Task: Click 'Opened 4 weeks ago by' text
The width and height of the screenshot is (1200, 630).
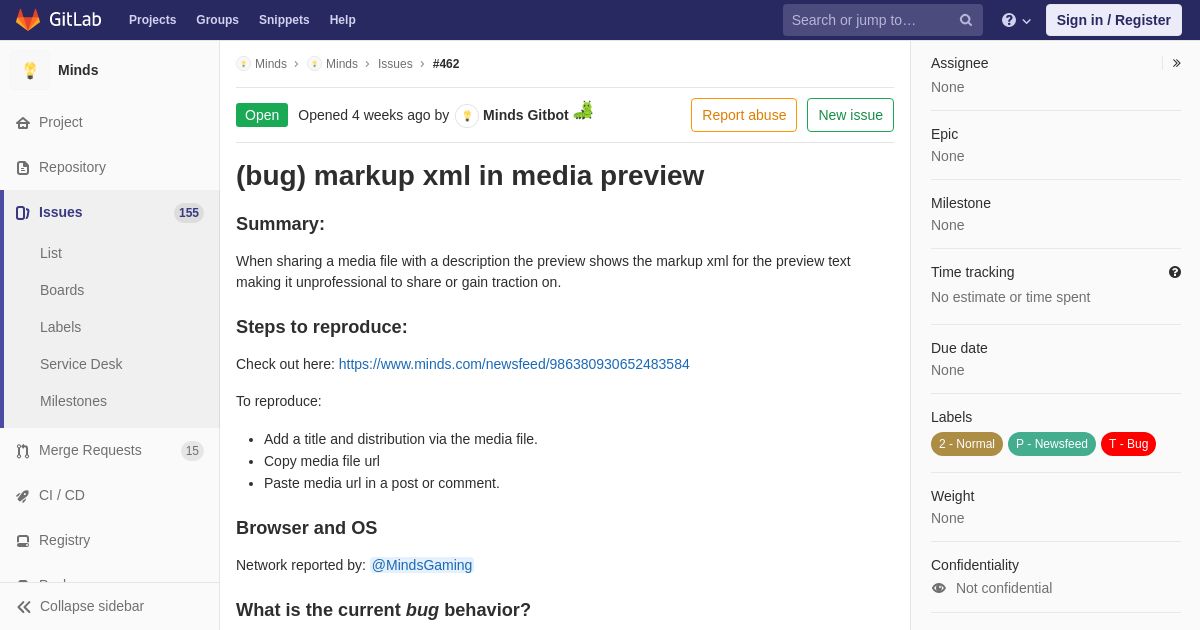Action: point(373,115)
